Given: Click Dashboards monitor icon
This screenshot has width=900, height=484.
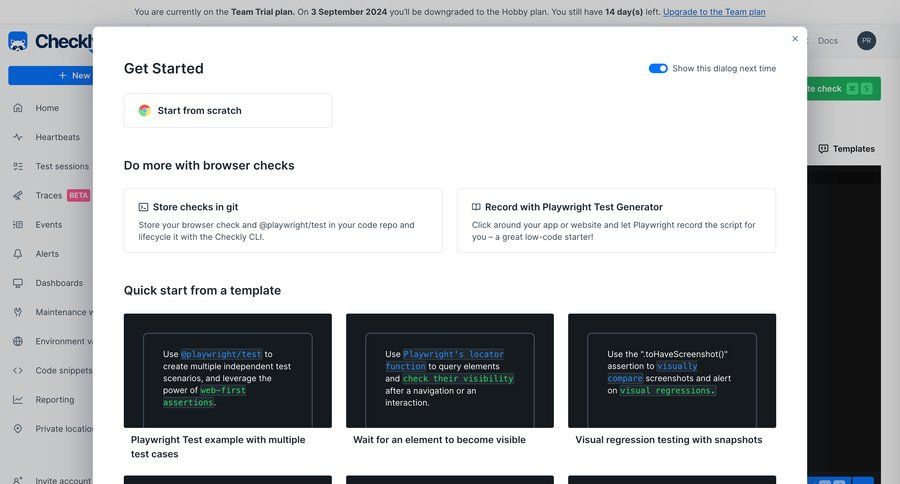Looking at the screenshot, I should pos(18,283).
